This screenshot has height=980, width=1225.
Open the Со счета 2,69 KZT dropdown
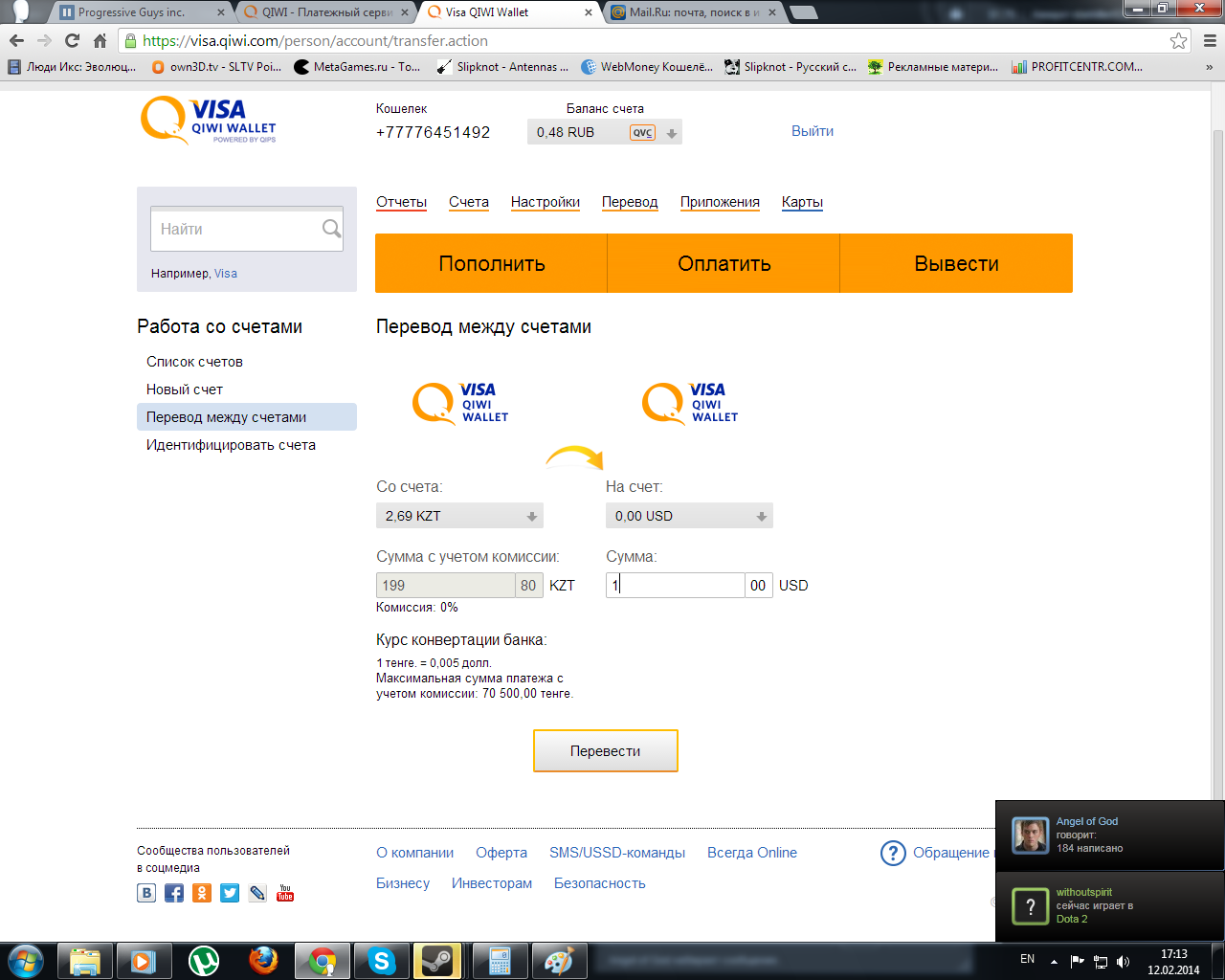tap(459, 516)
